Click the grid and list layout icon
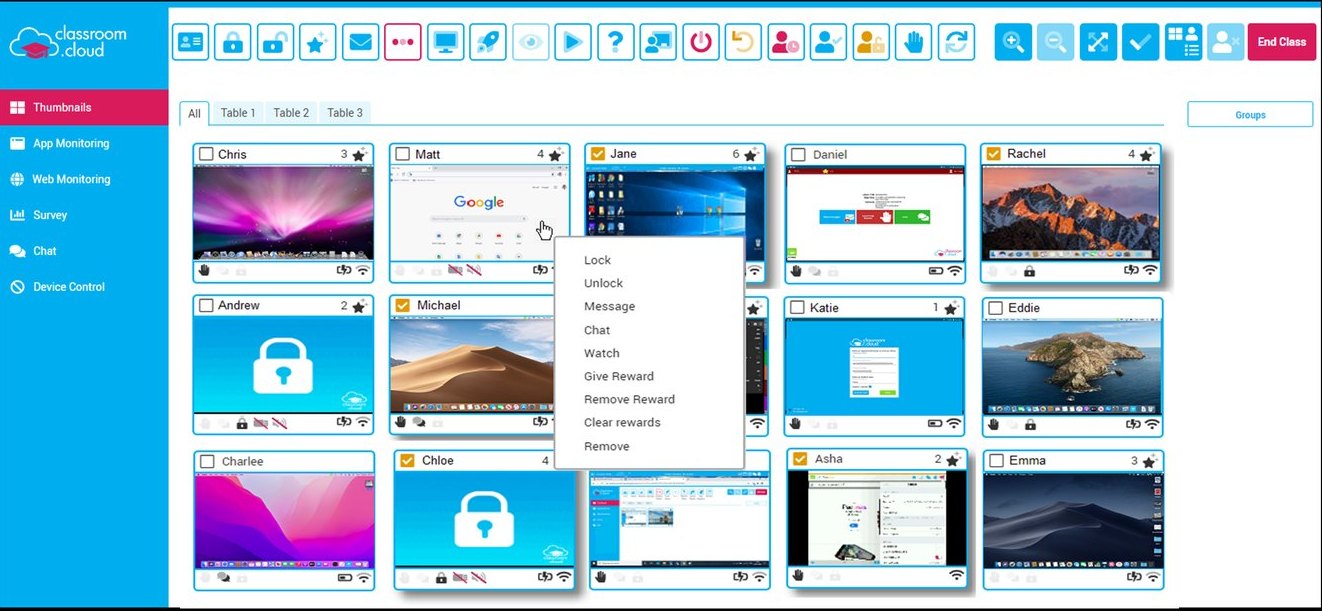1322x611 pixels. point(1184,42)
